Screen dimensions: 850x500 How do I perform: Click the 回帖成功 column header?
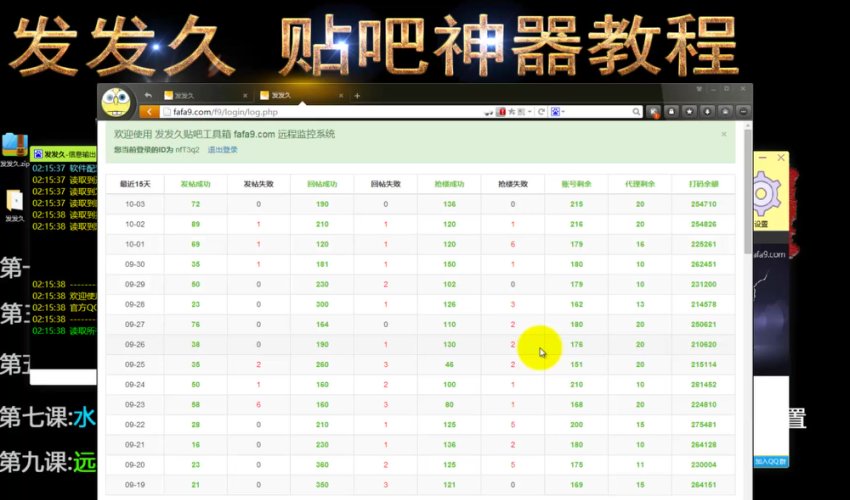tap(322, 184)
